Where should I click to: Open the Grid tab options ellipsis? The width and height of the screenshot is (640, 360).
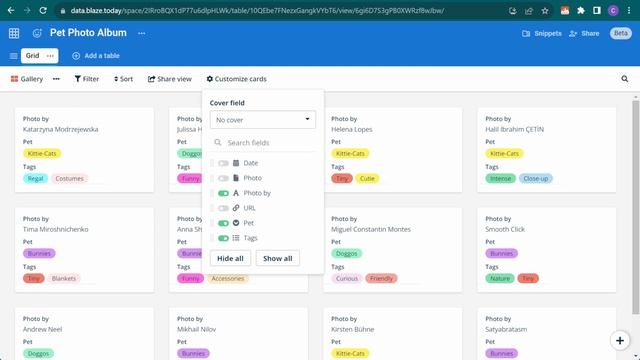(x=50, y=56)
